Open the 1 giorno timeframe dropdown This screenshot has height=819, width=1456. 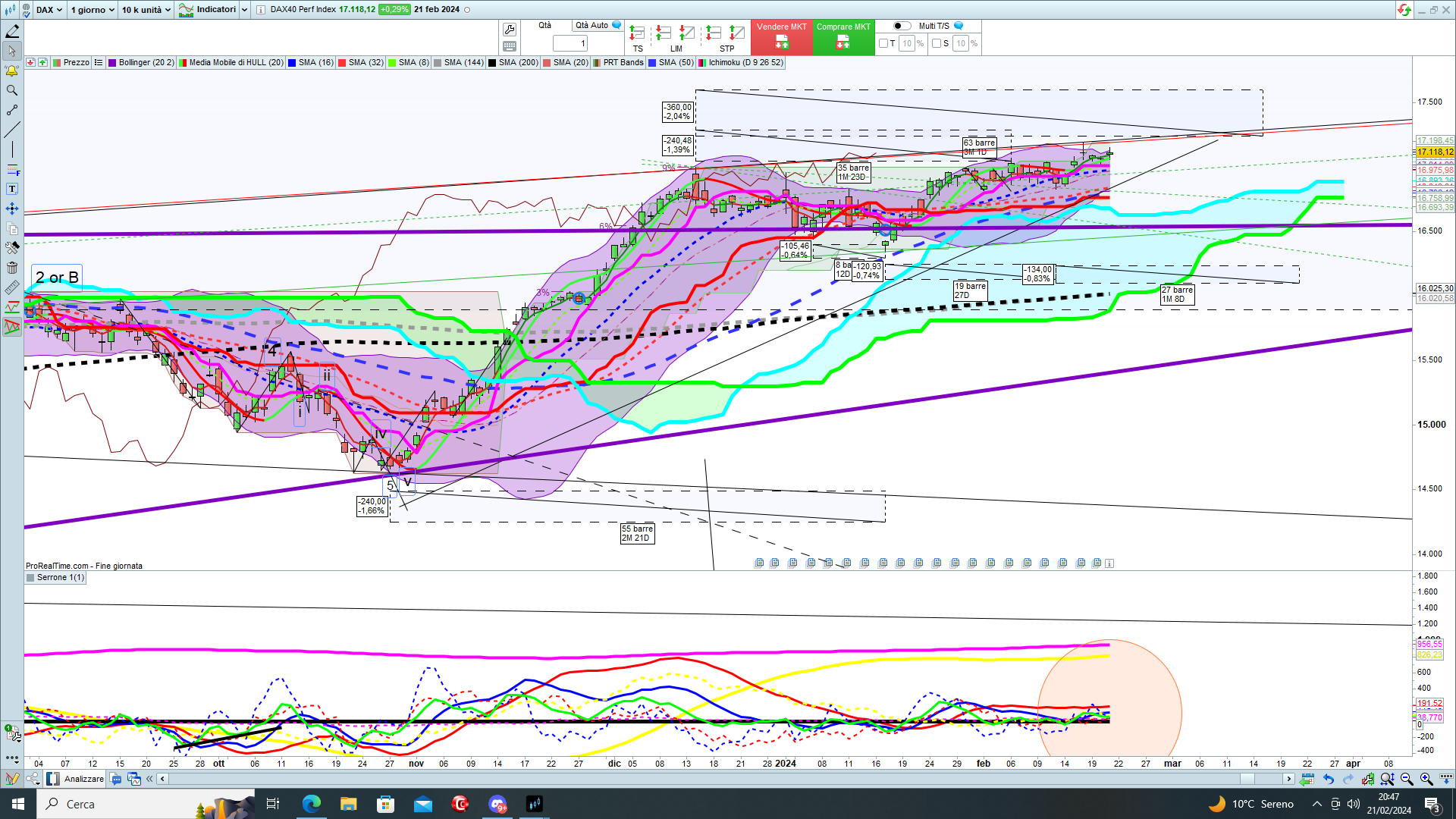click(93, 10)
